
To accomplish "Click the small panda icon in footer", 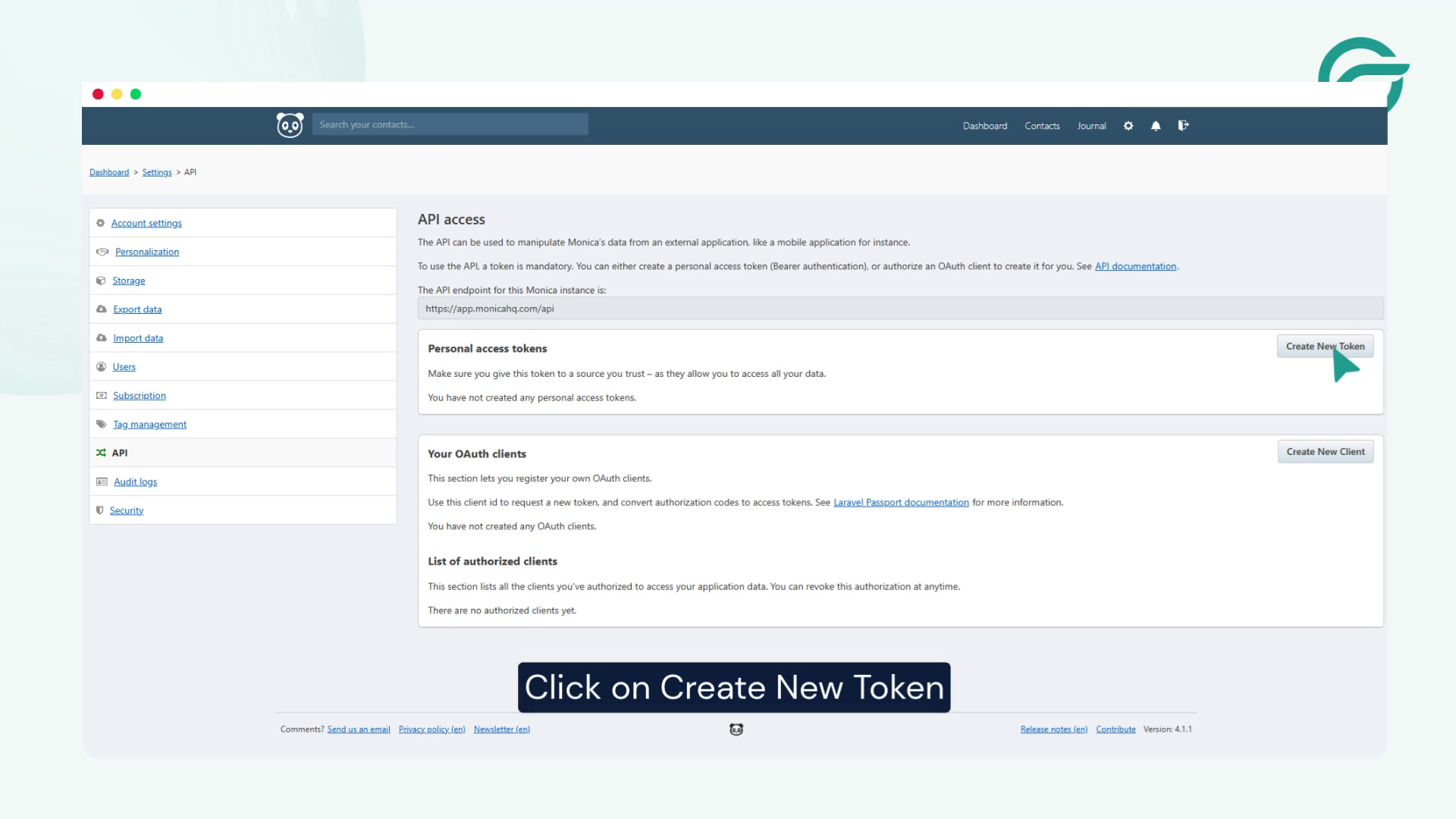I will tap(736, 730).
